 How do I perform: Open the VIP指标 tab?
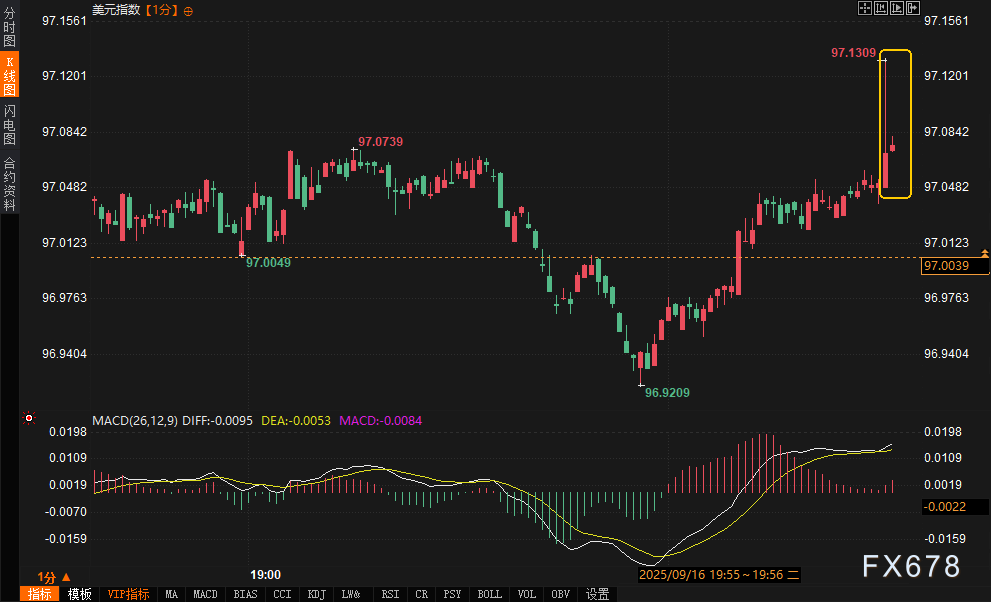129,594
